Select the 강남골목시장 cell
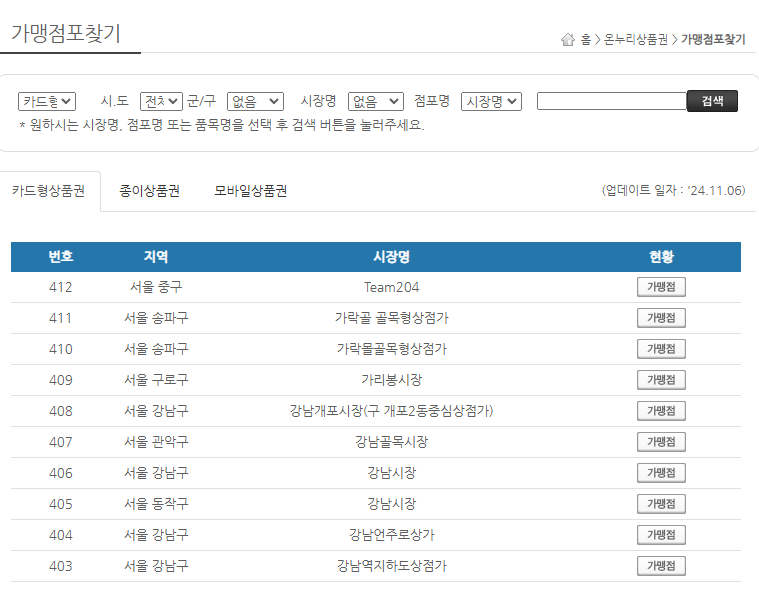The width and height of the screenshot is (759, 592). 392,442
